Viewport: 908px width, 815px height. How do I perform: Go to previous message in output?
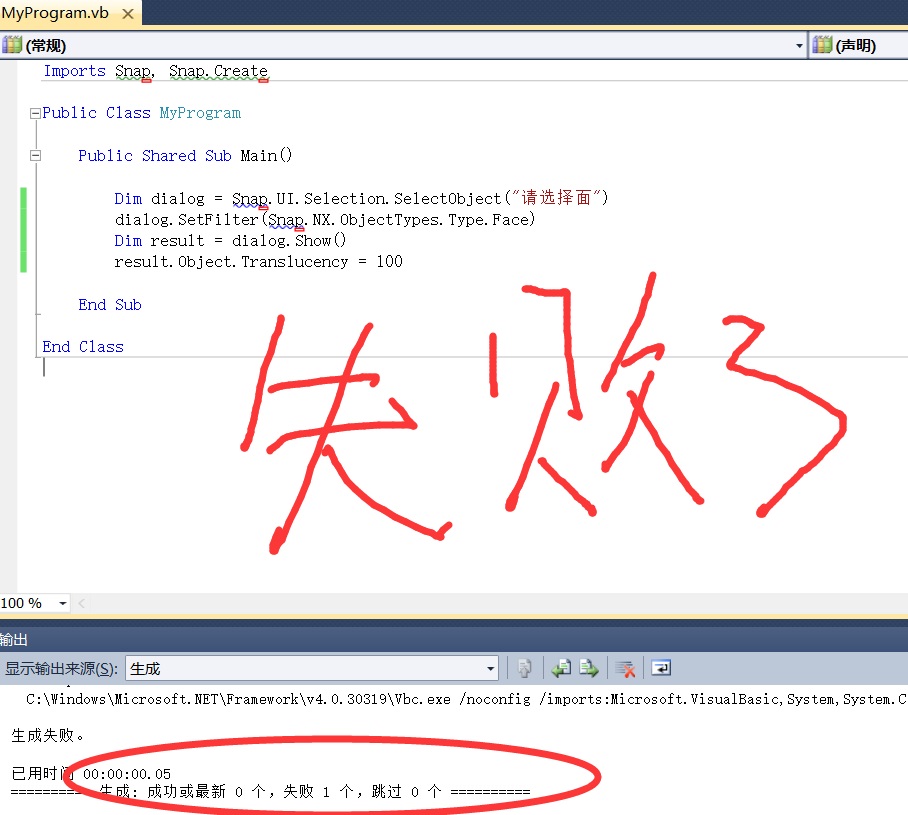[562, 669]
